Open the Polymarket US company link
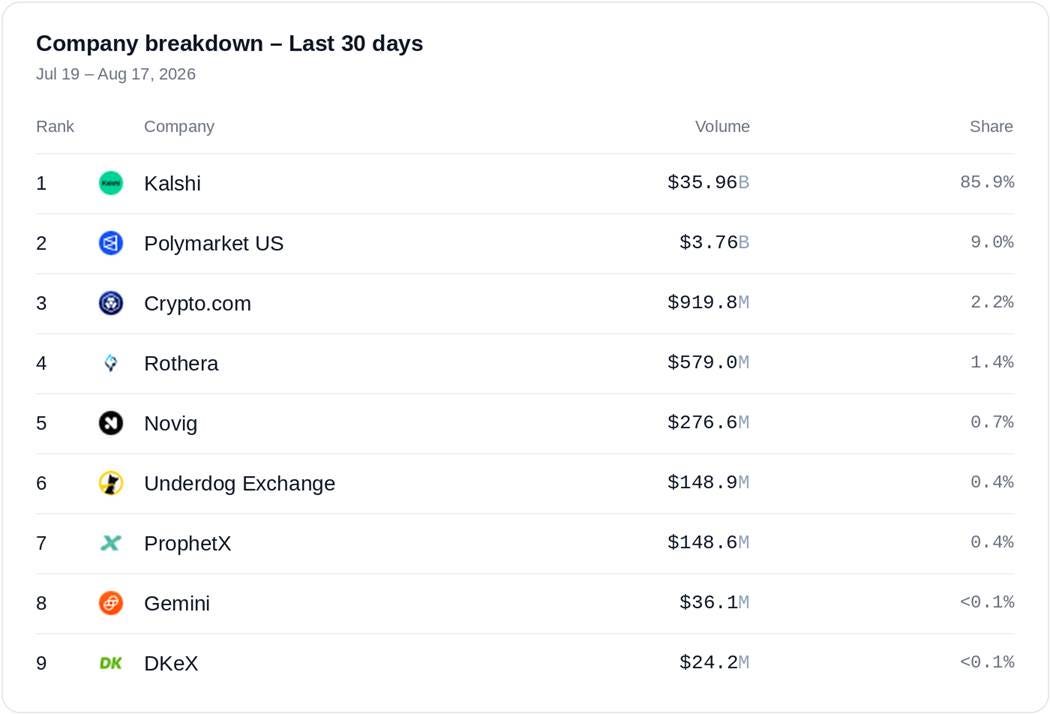 tap(214, 243)
